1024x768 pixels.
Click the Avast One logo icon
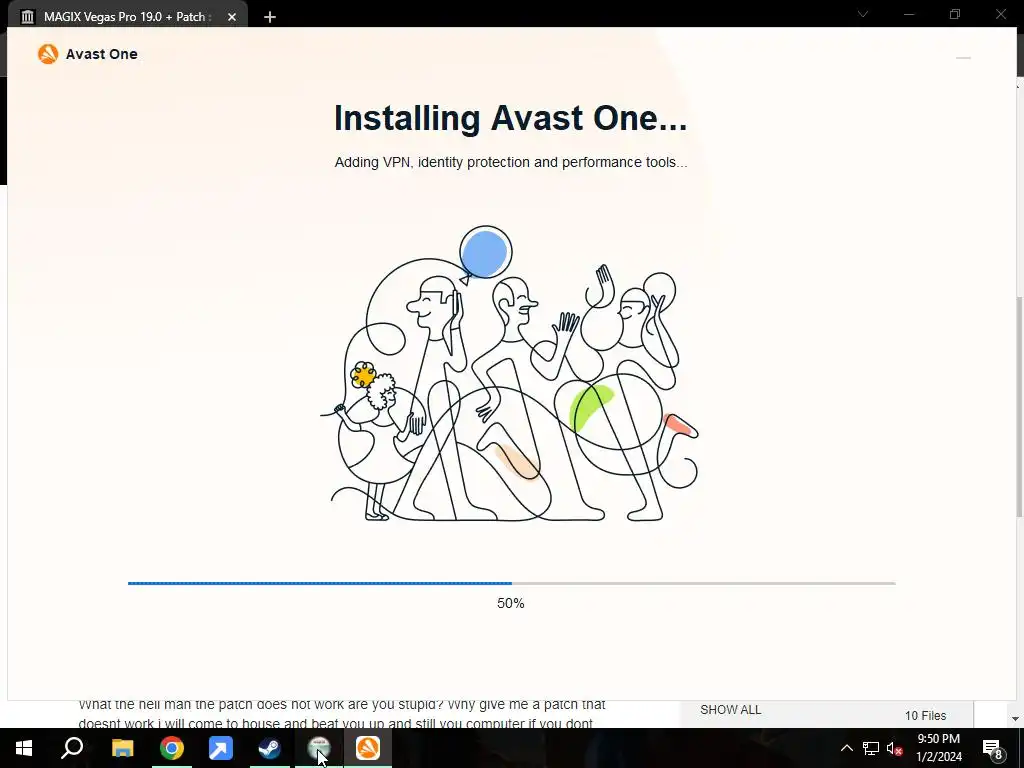click(x=48, y=54)
